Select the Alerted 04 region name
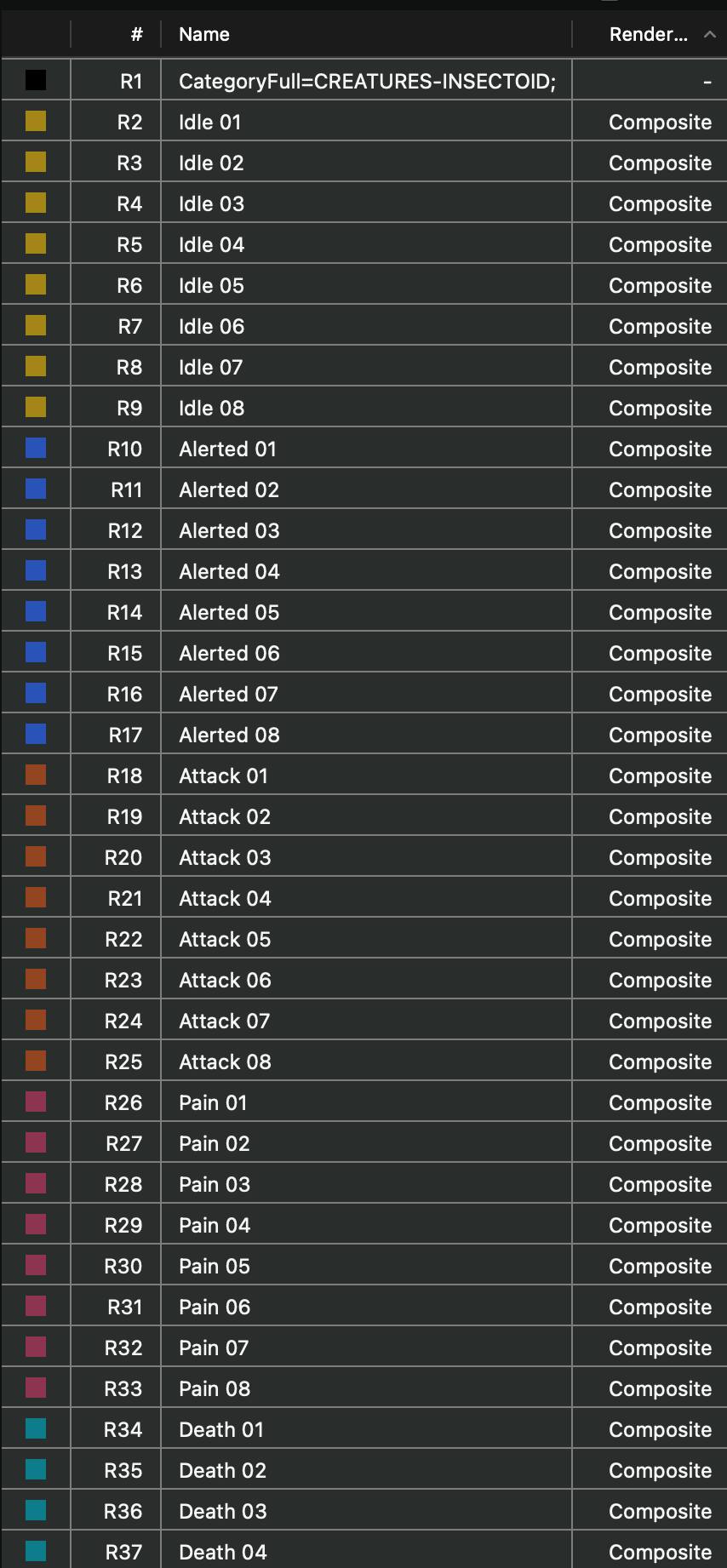The width and height of the screenshot is (727, 1568). pos(229,571)
